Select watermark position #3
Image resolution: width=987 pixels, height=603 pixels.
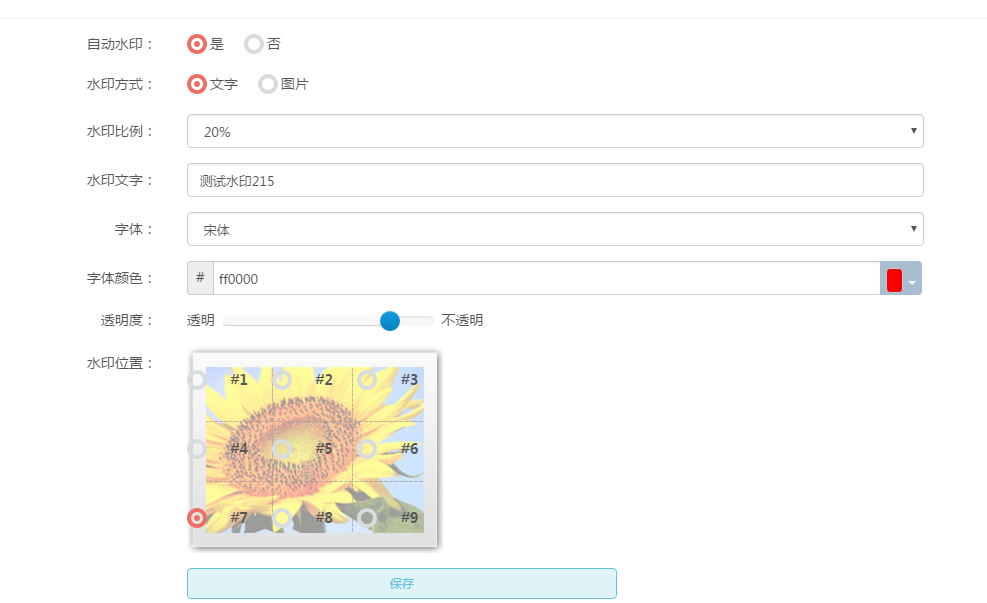point(367,380)
